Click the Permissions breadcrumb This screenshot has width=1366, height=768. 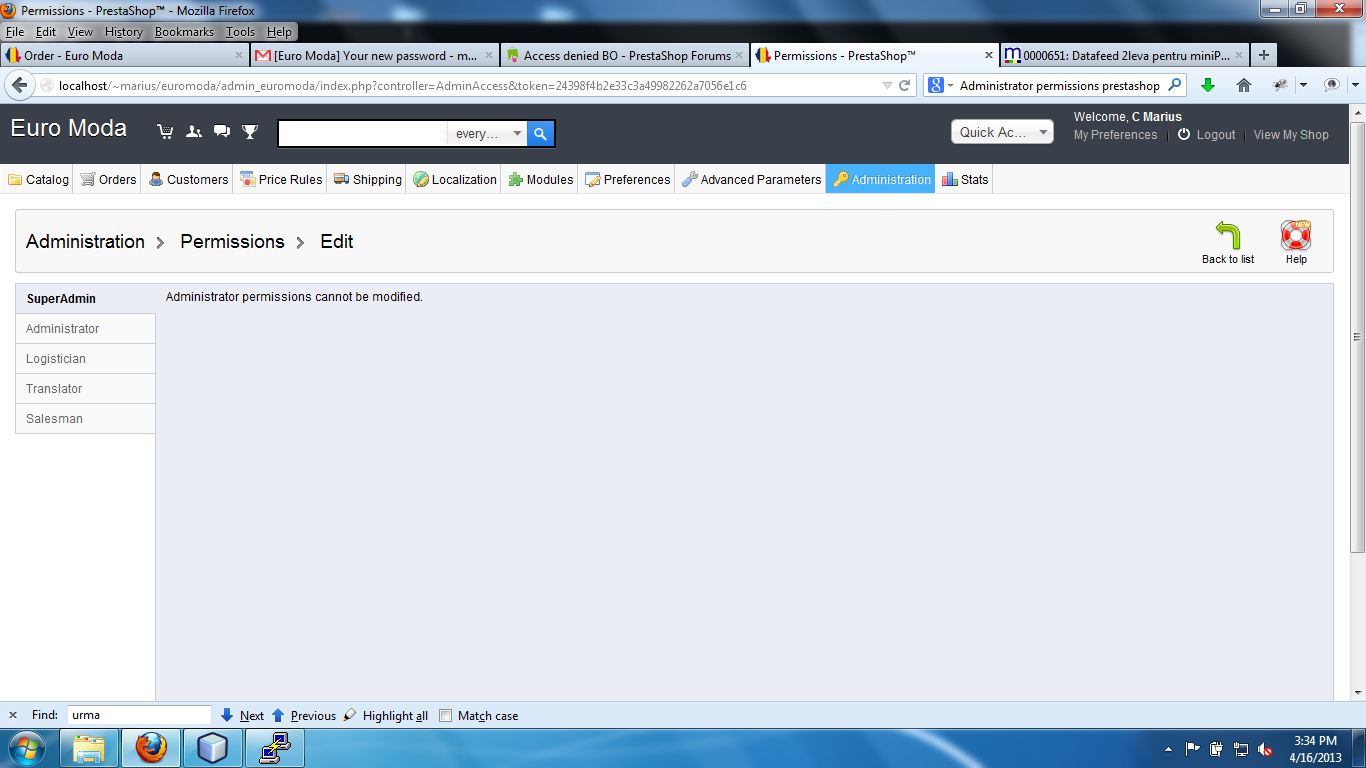232,242
